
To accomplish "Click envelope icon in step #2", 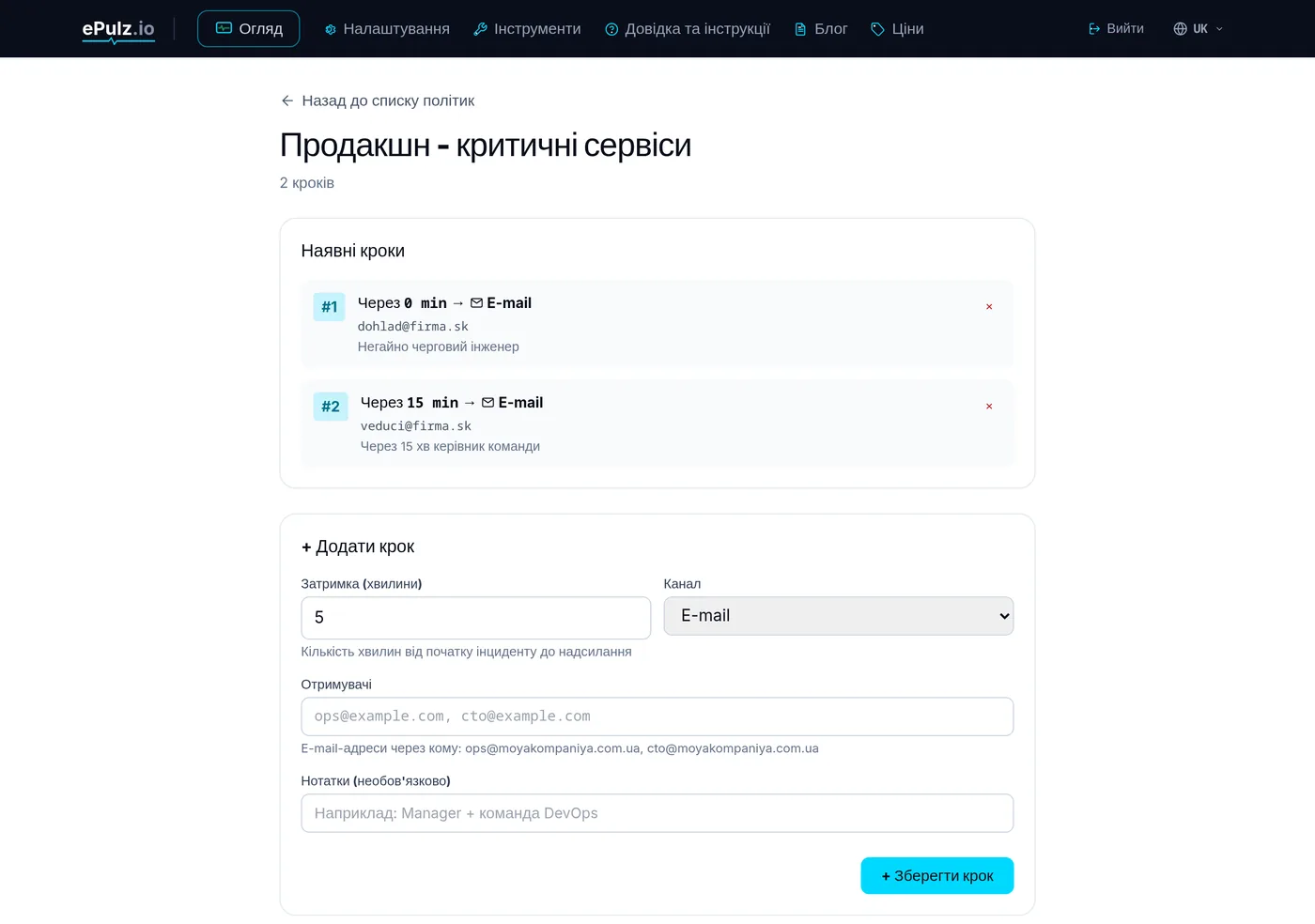I will pyautogui.click(x=487, y=403).
